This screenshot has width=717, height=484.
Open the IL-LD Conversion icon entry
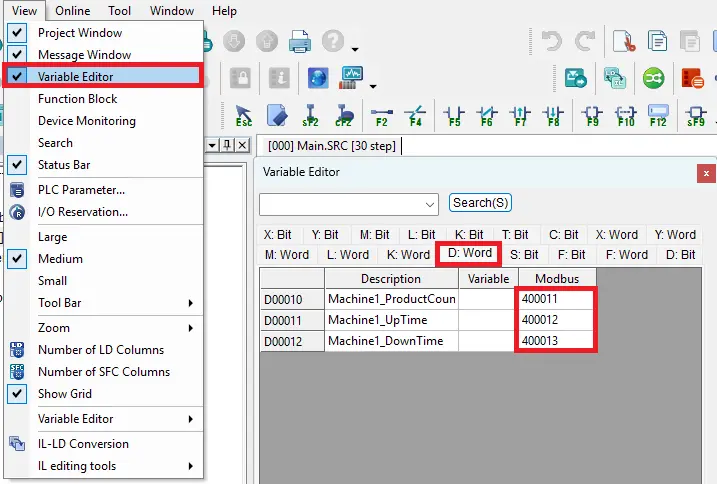(x=83, y=444)
